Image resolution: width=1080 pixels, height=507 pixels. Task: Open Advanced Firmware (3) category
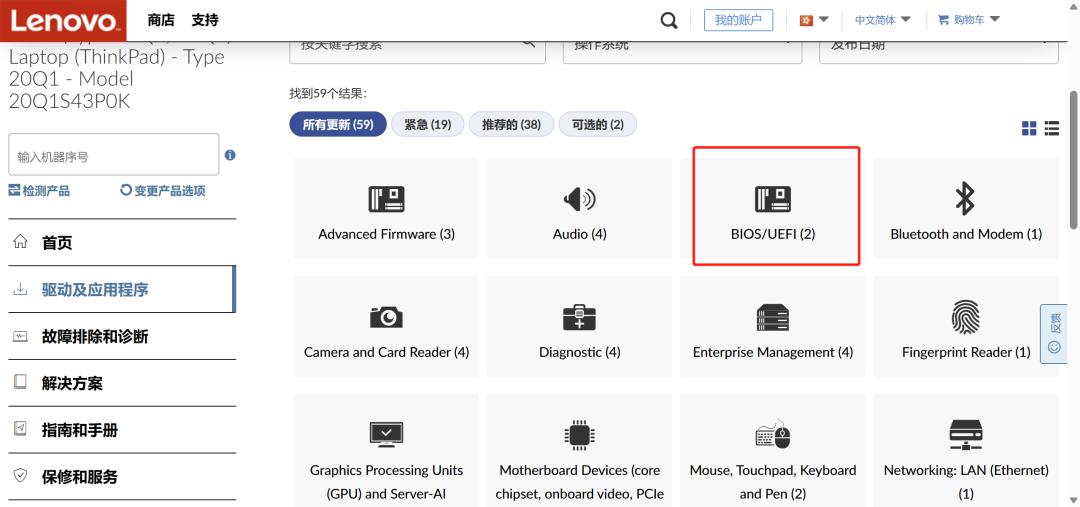tap(386, 209)
